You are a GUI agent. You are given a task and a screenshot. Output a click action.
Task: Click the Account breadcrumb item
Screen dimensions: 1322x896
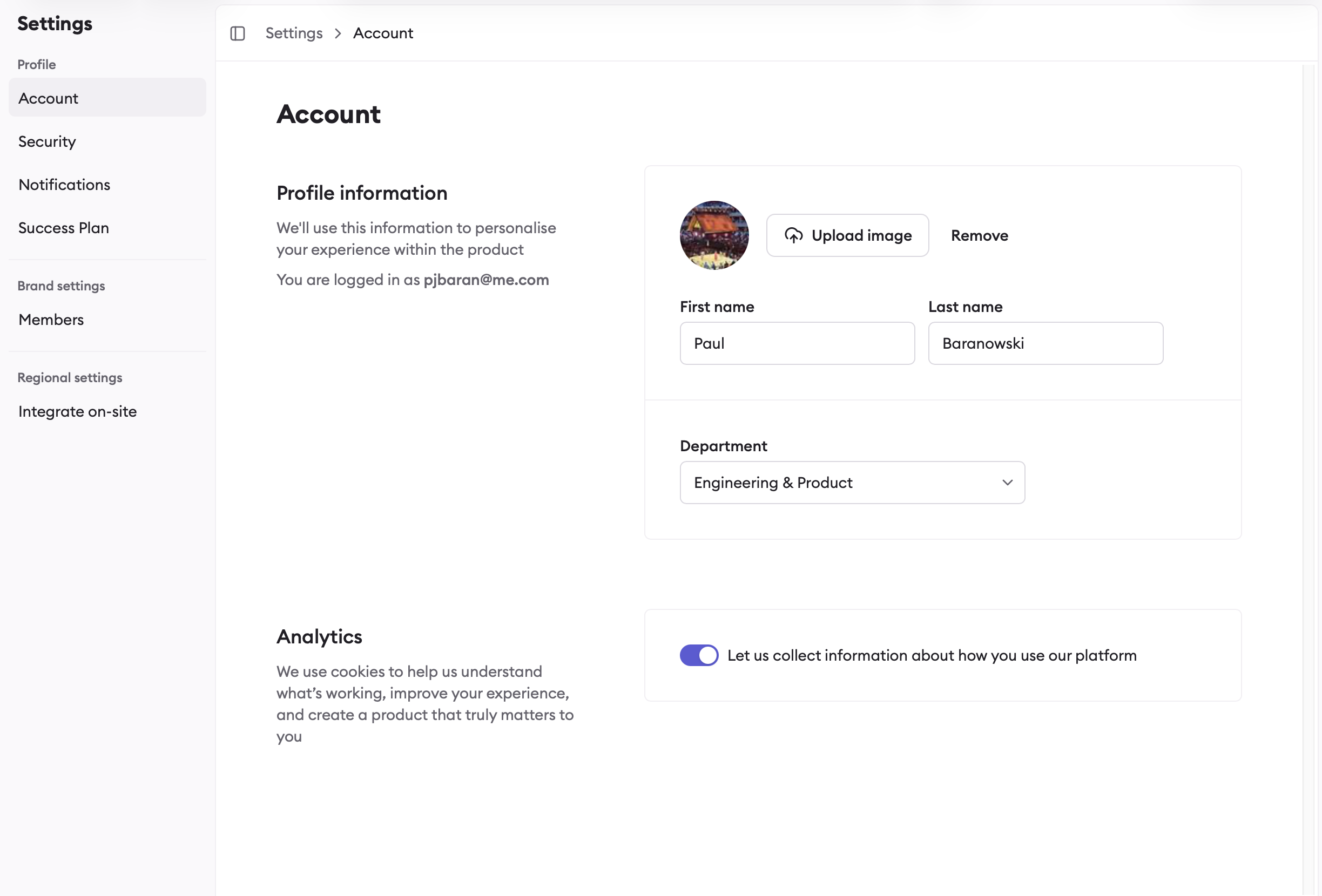coord(383,33)
